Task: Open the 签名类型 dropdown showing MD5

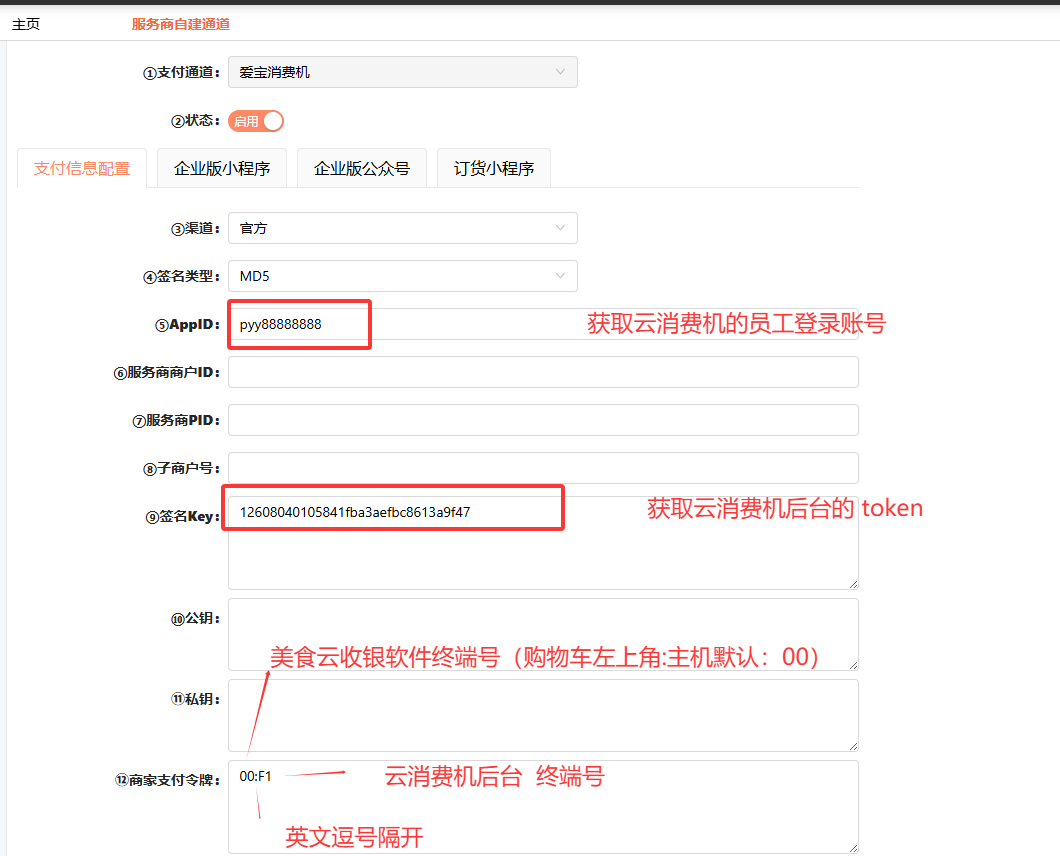Action: point(402,276)
